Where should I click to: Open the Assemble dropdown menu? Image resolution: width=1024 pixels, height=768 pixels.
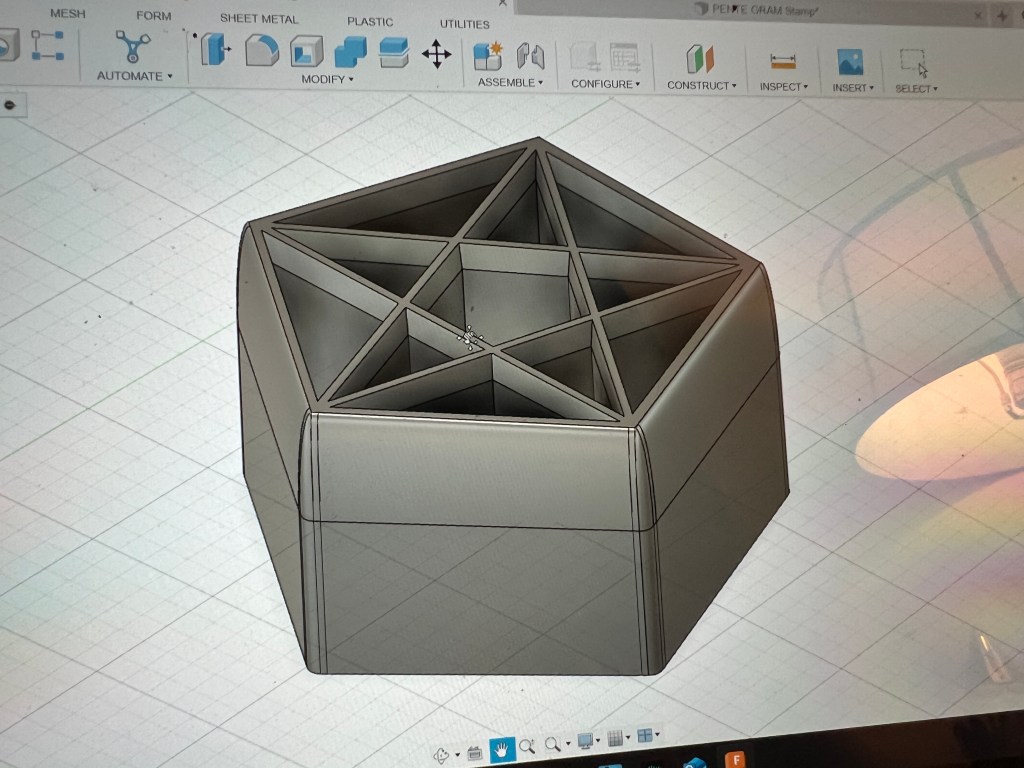tap(510, 82)
